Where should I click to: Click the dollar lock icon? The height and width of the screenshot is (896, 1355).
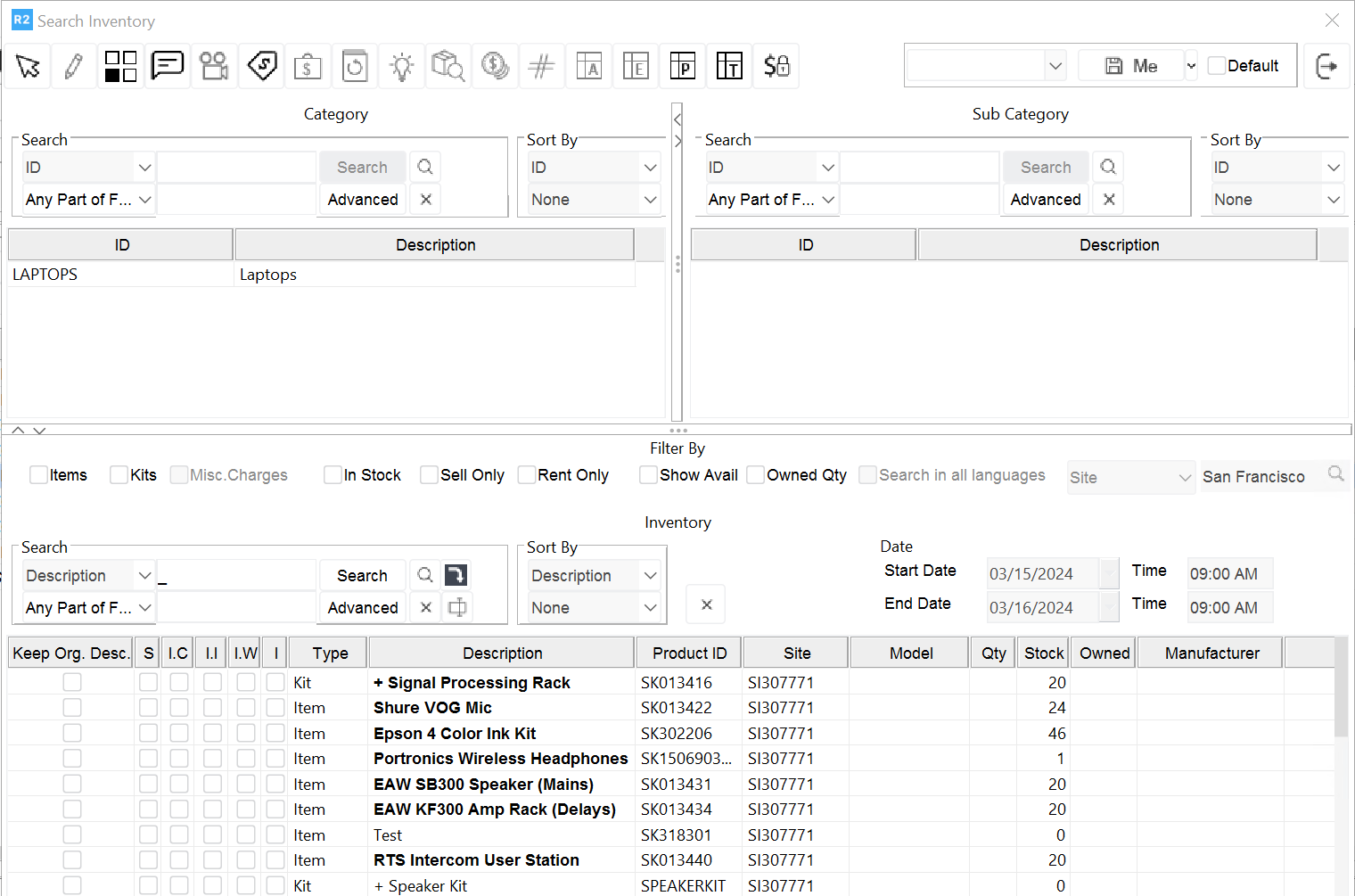coord(776,66)
